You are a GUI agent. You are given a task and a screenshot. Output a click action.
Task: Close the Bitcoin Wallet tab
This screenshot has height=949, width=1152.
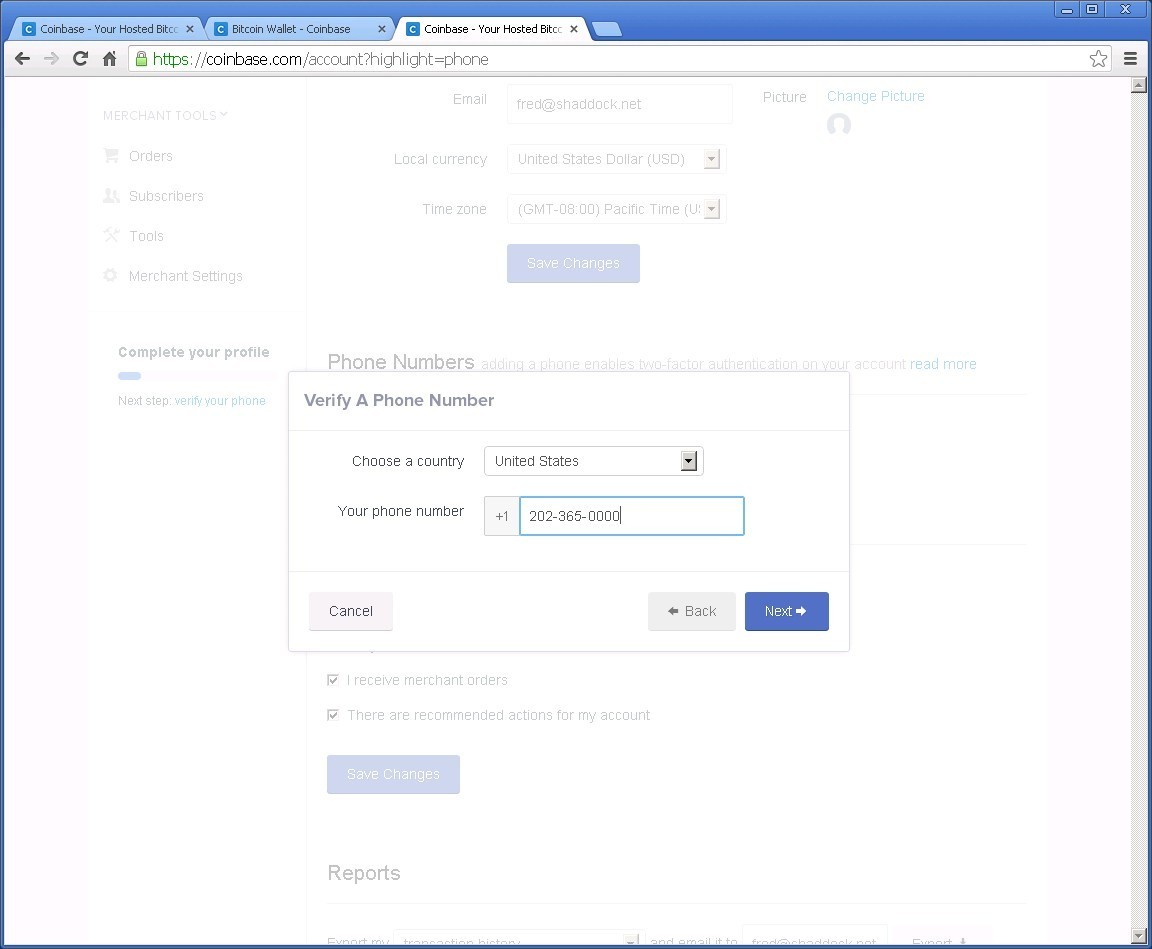tap(381, 29)
